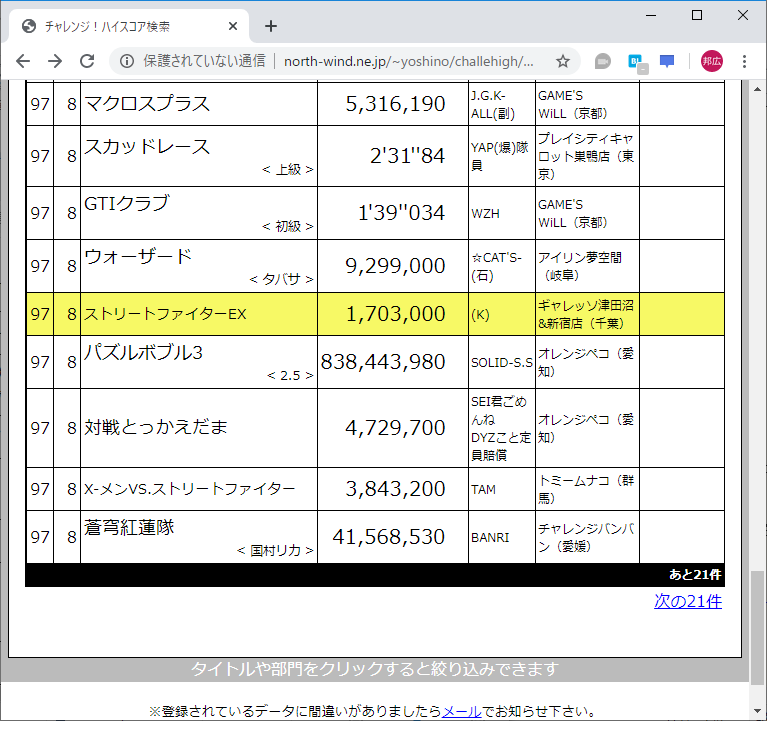Screen dimensions: 780x736
Task: Click the 次の21件 link
Action: coord(687,601)
